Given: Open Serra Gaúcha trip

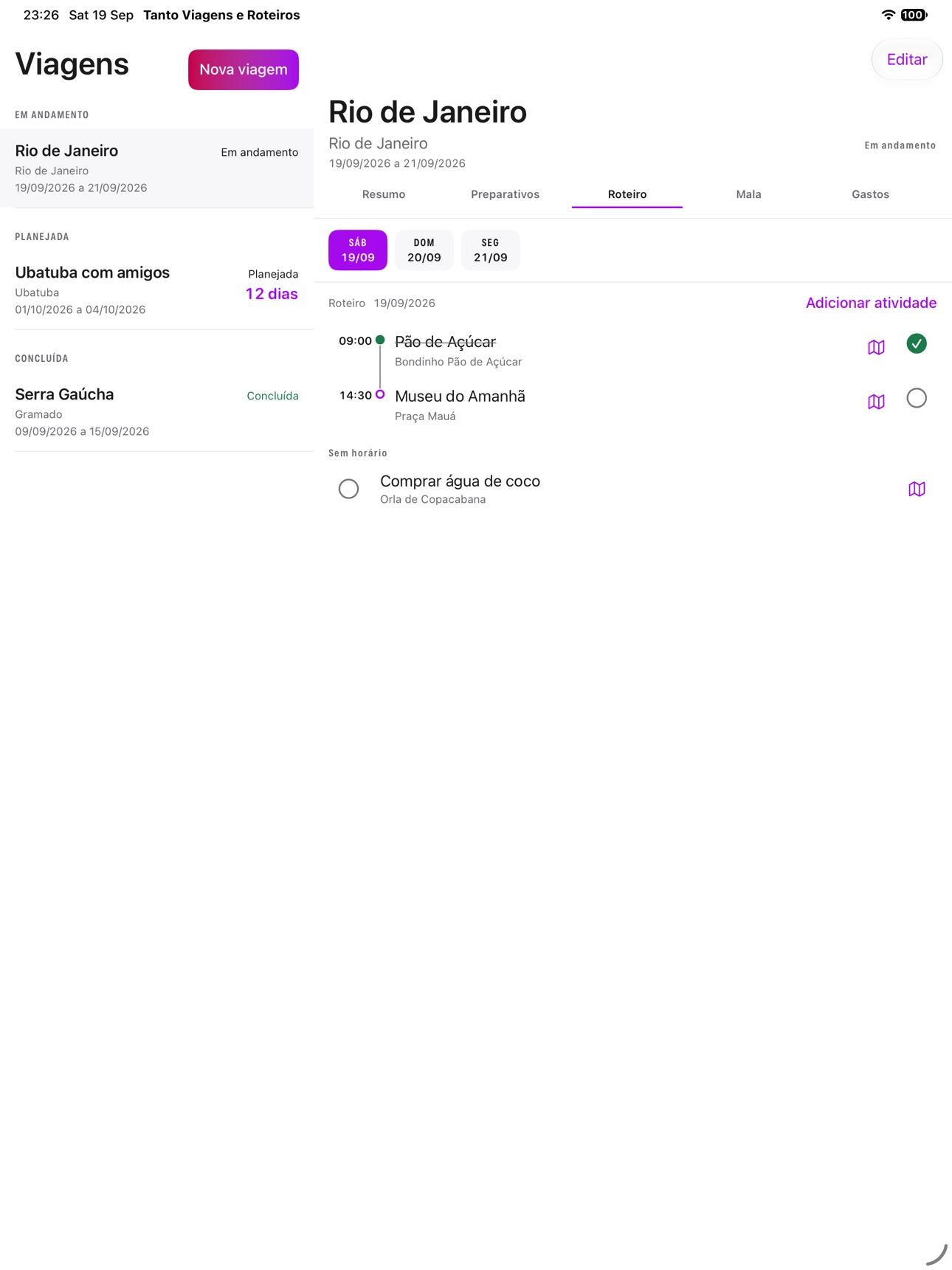Looking at the screenshot, I should pos(156,412).
